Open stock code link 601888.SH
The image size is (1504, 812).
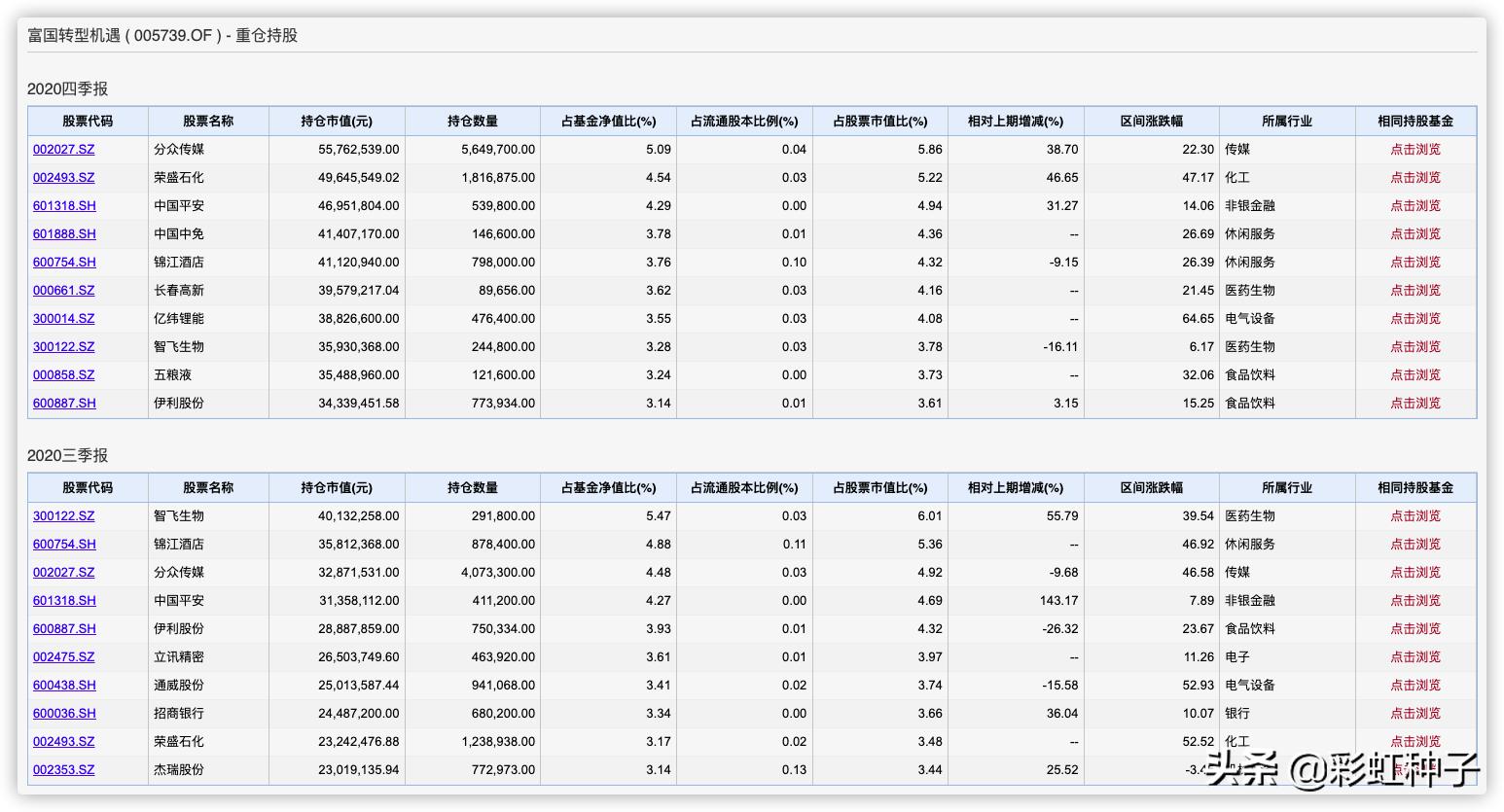point(64,234)
